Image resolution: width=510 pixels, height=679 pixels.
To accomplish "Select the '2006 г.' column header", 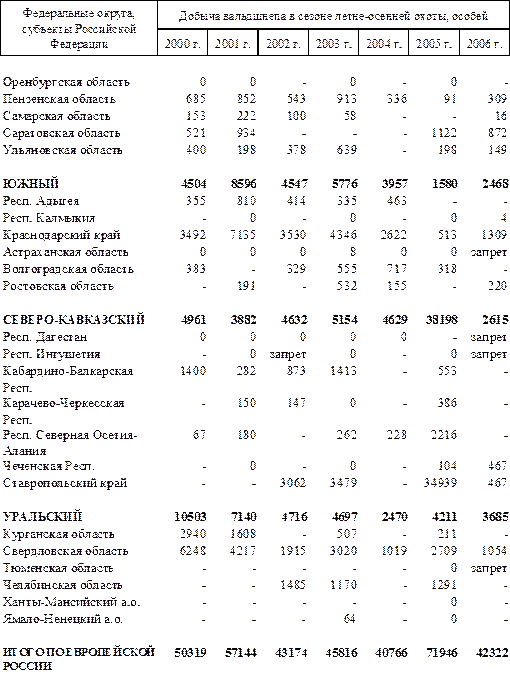I will pos(484,44).
